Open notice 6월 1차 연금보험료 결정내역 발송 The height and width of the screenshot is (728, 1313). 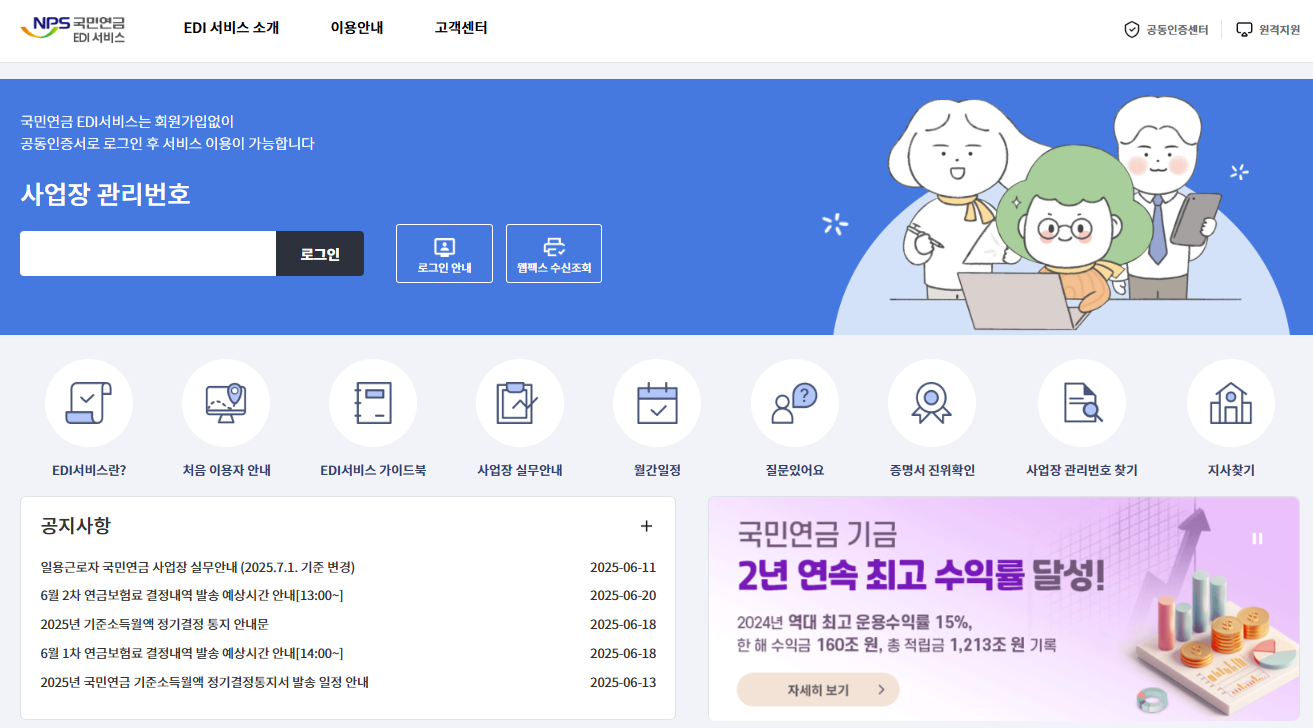[192, 653]
